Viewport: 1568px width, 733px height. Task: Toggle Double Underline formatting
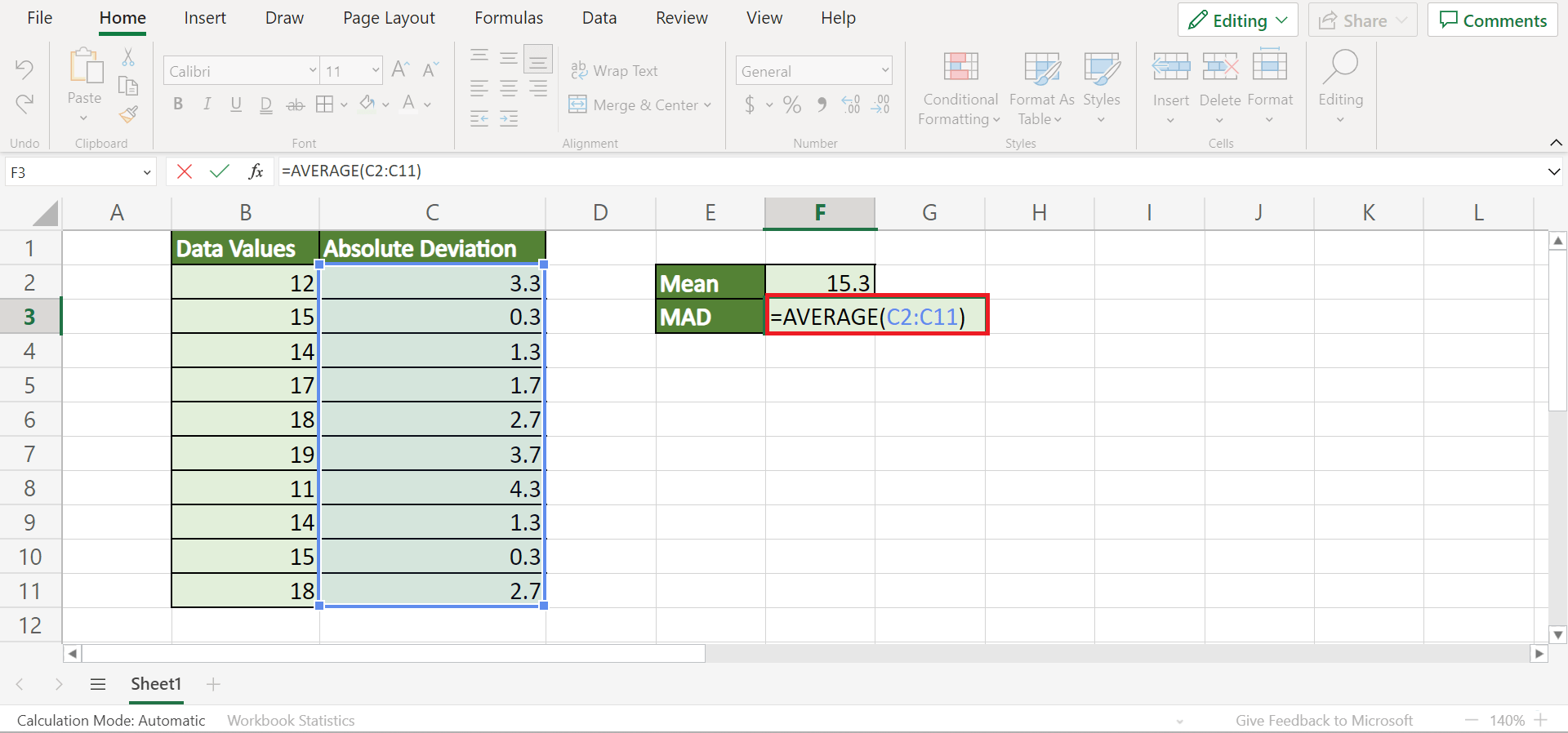265,104
